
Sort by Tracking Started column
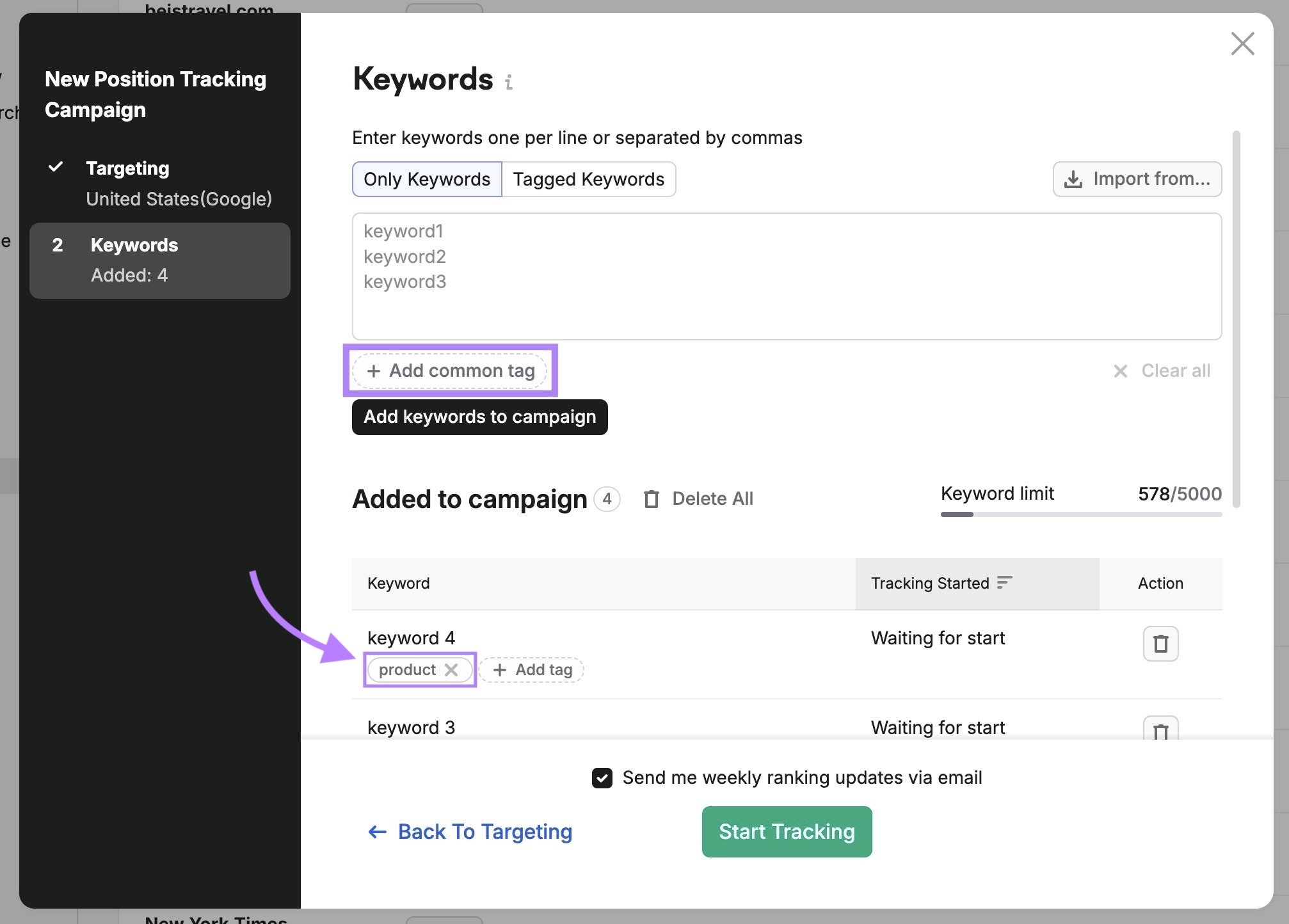[x=977, y=584]
